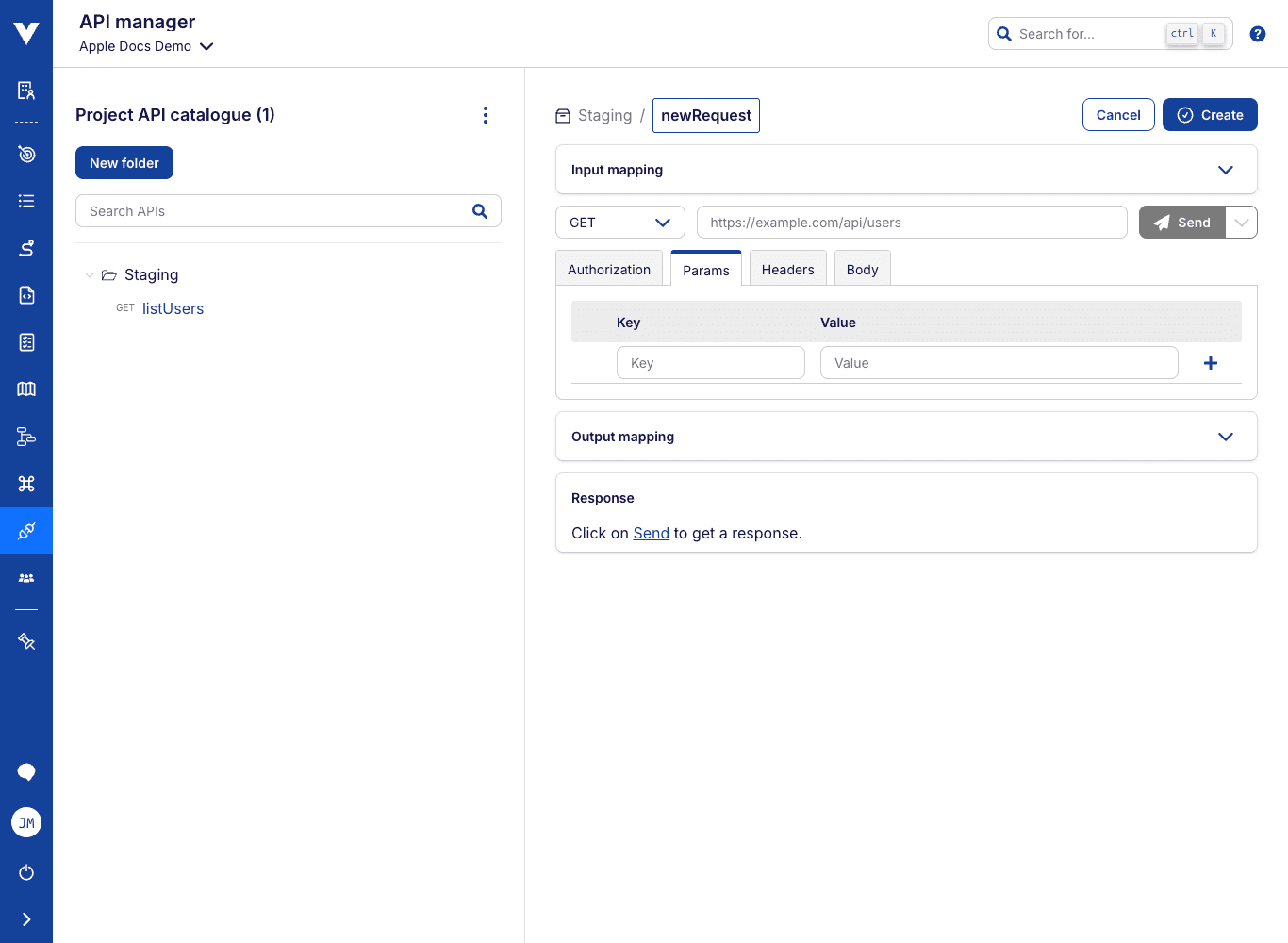
Task: Open the hierarchy diagram tool in sidebar
Action: click(25, 437)
